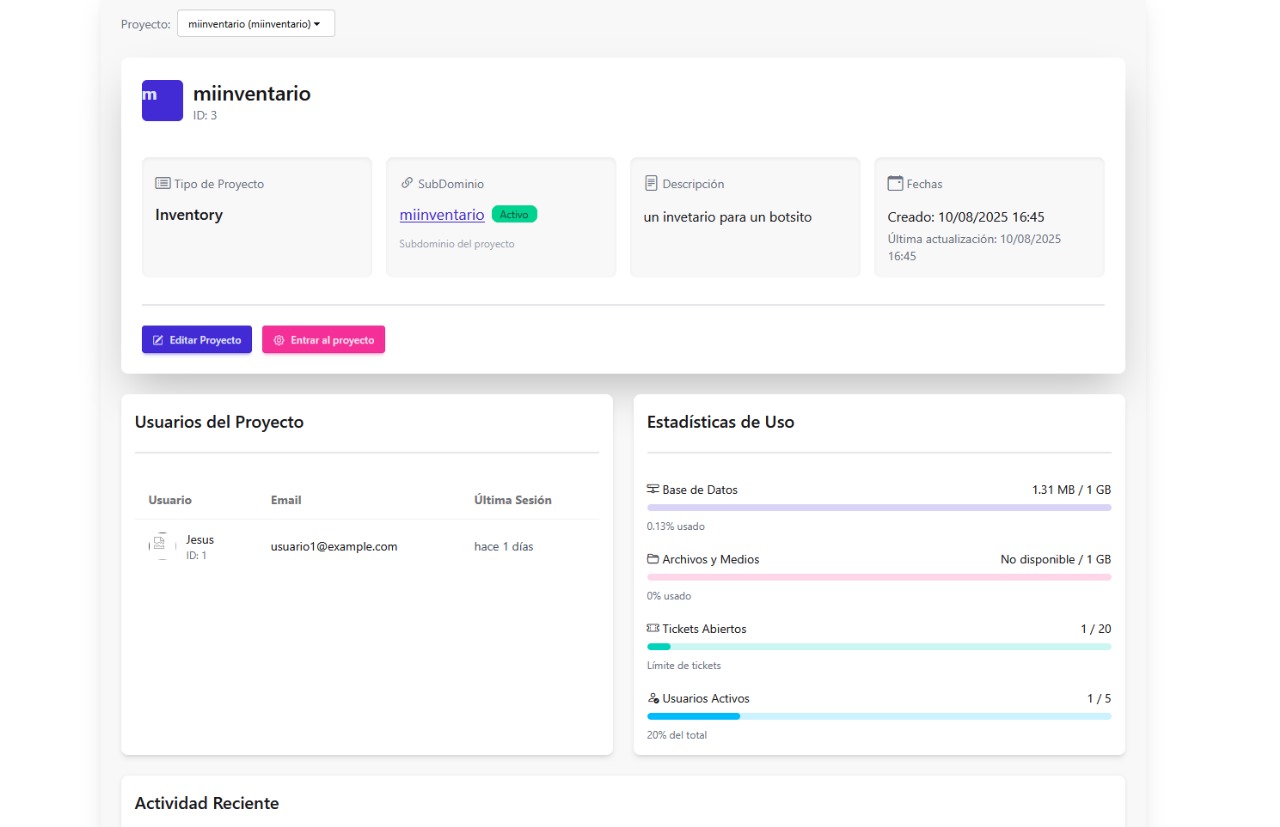Click the Usuarios Activos person icon
Viewport: 1280px width, 827px height.
[x=653, y=699]
